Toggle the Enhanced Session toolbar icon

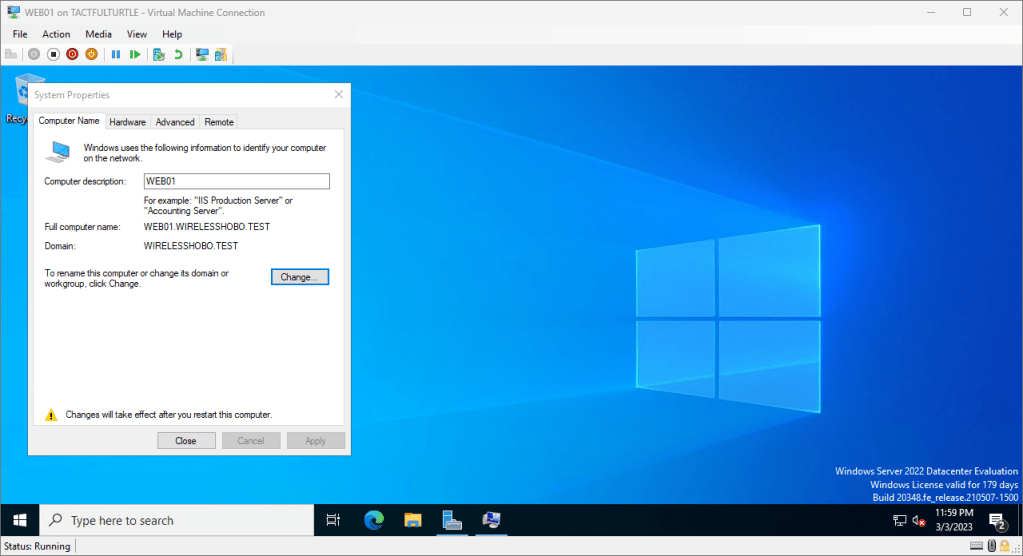coord(202,54)
